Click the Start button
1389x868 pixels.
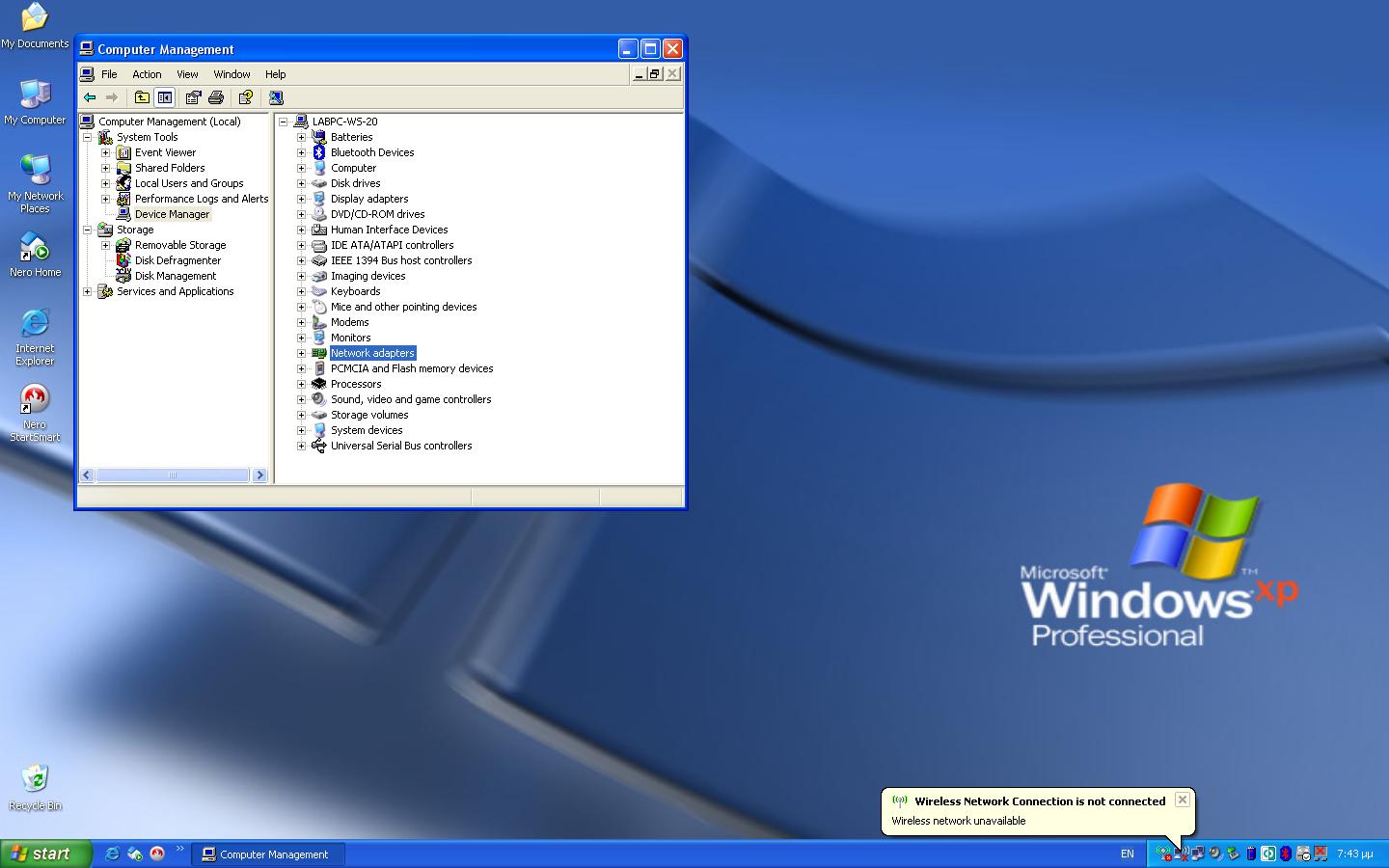(45, 854)
